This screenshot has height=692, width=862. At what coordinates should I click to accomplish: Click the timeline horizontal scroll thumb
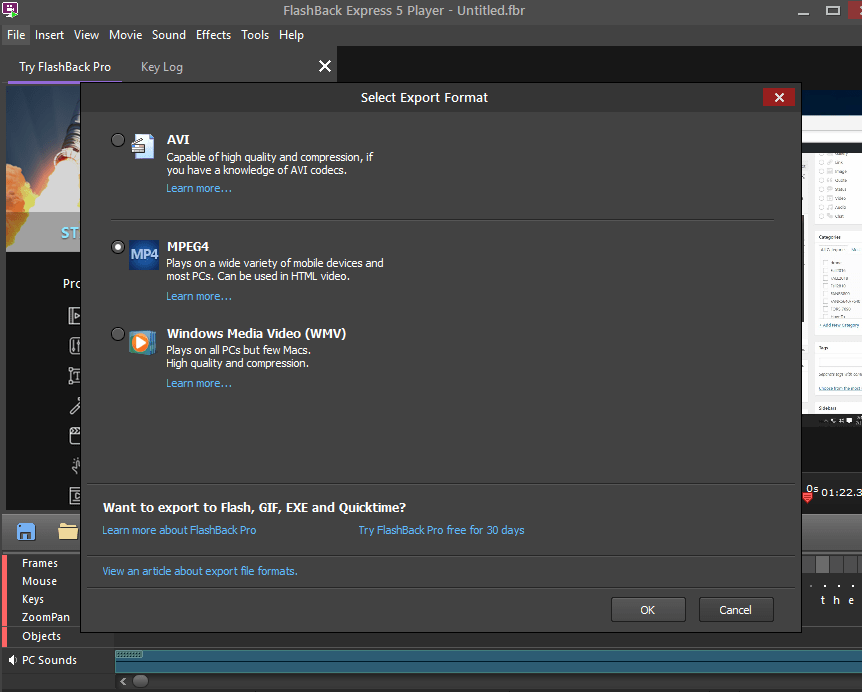[x=141, y=682]
